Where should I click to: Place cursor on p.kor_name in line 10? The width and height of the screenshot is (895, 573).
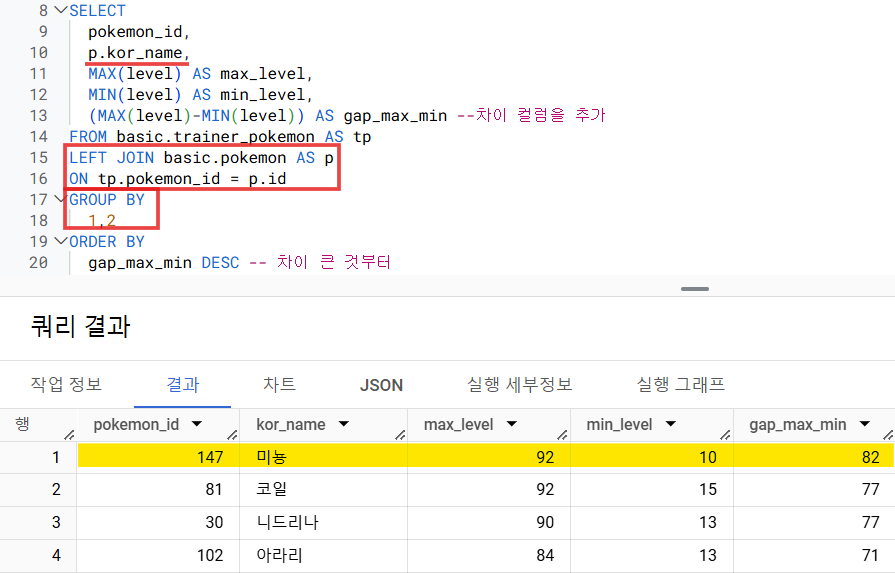[135, 53]
